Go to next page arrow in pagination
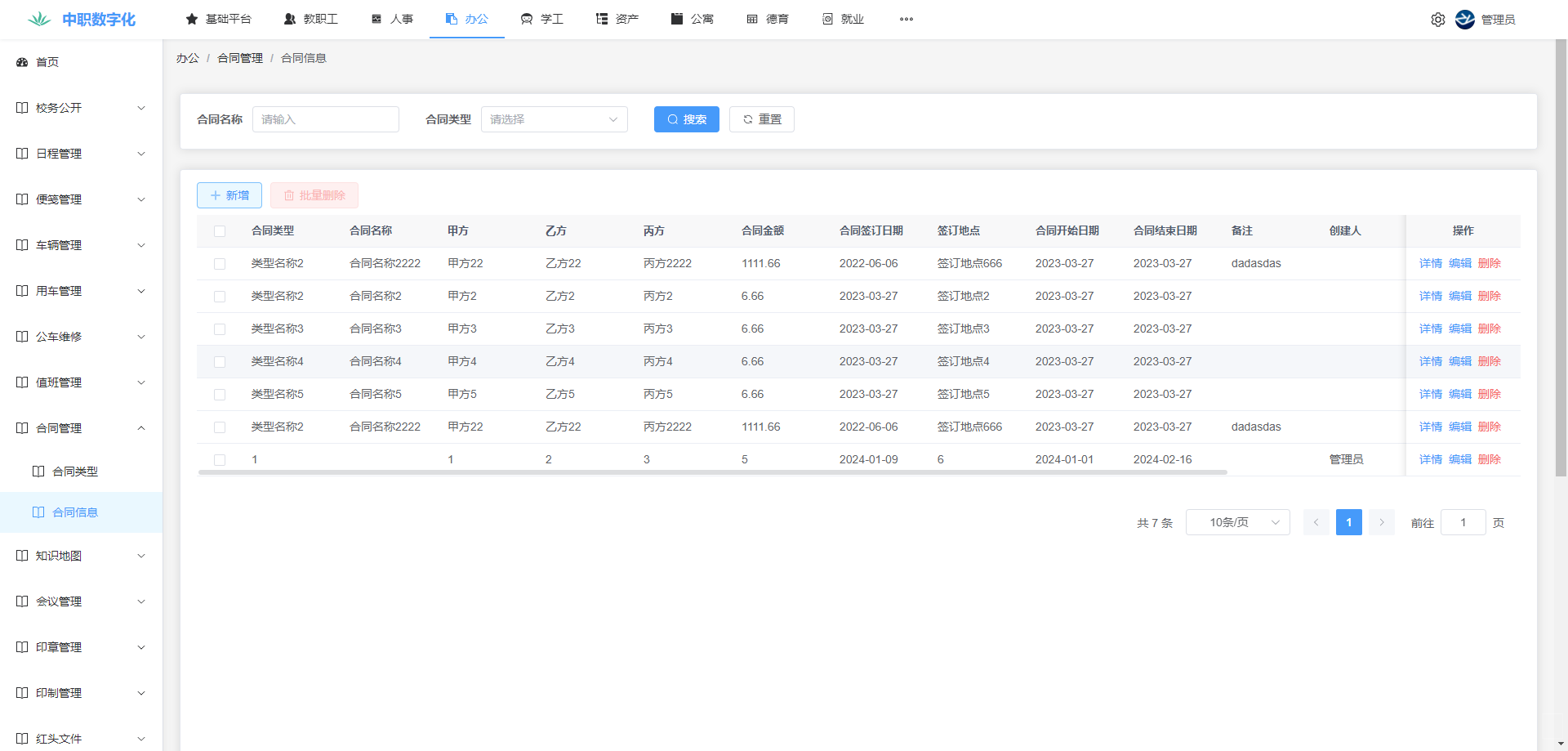 click(1381, 522)
